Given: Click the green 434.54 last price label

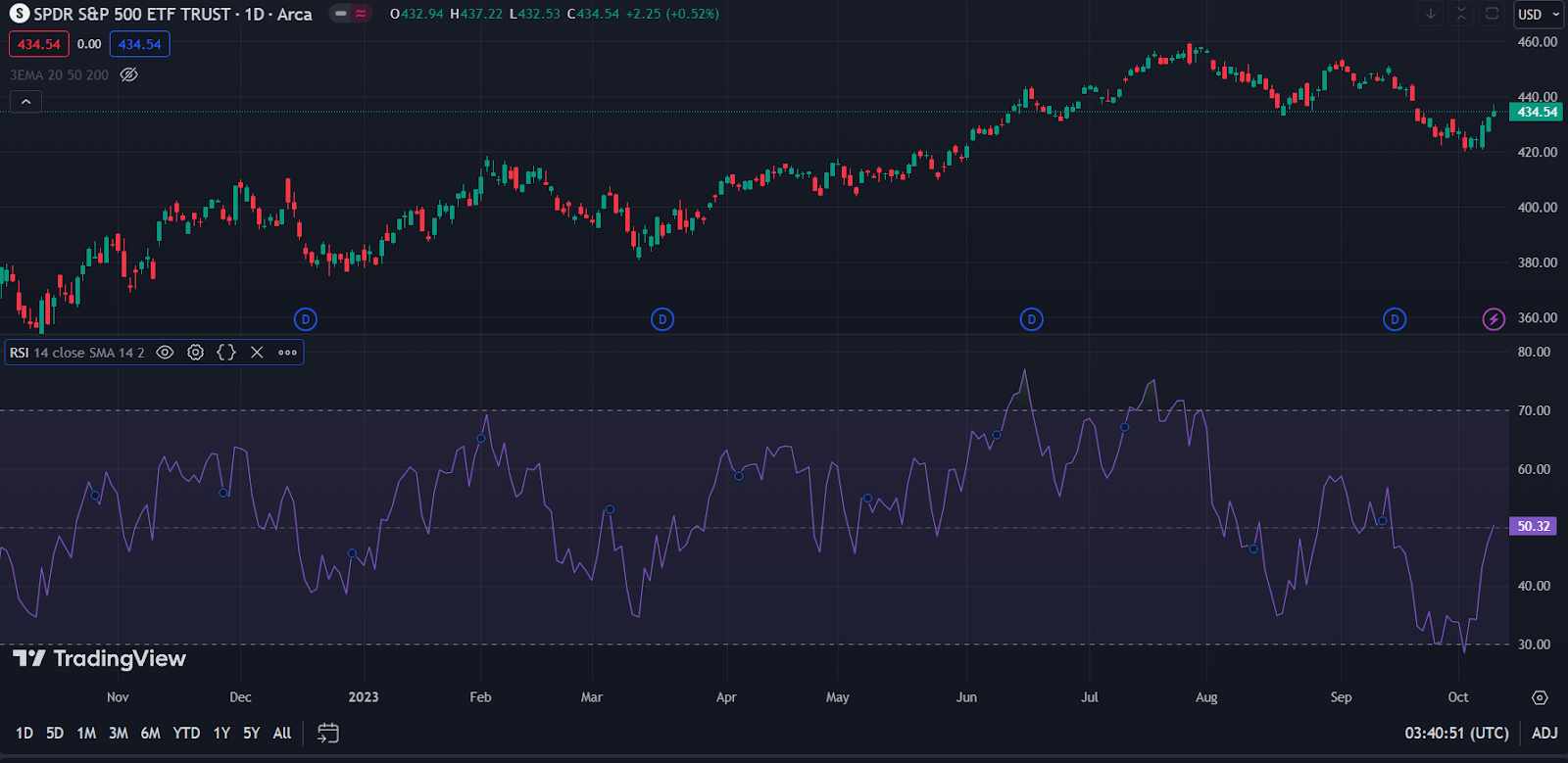Looking at the screenshot, I should pyautogui.click(x=1537, y=112).
